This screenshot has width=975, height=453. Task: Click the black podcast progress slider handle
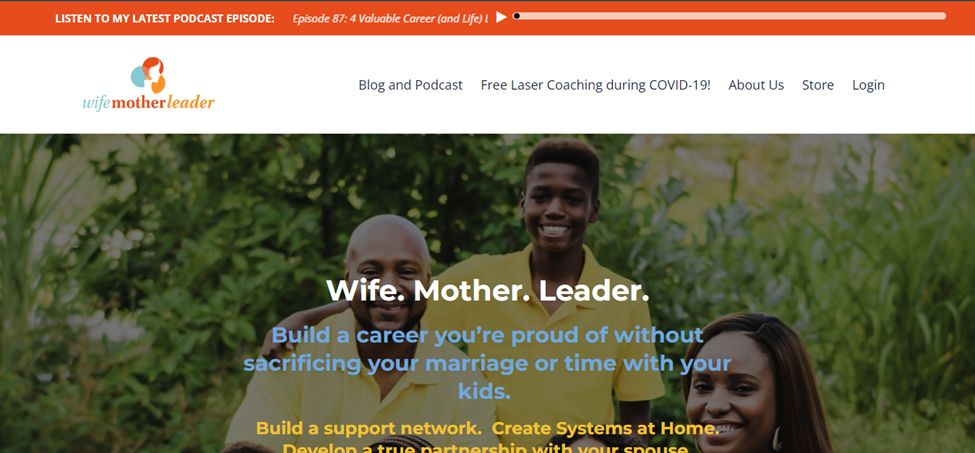pos(516,16)
